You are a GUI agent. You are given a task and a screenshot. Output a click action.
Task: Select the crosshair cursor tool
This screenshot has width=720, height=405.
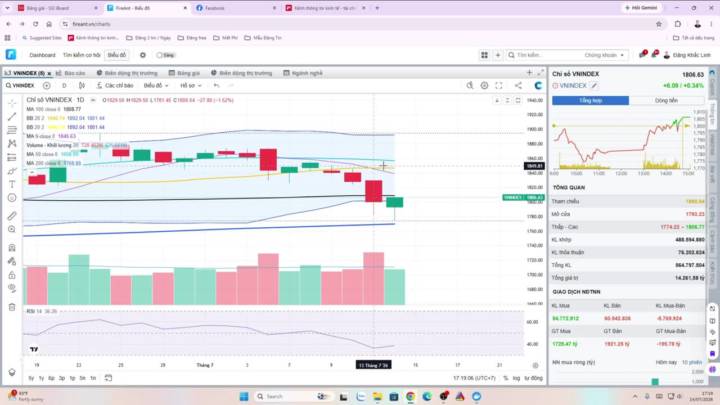12,103
